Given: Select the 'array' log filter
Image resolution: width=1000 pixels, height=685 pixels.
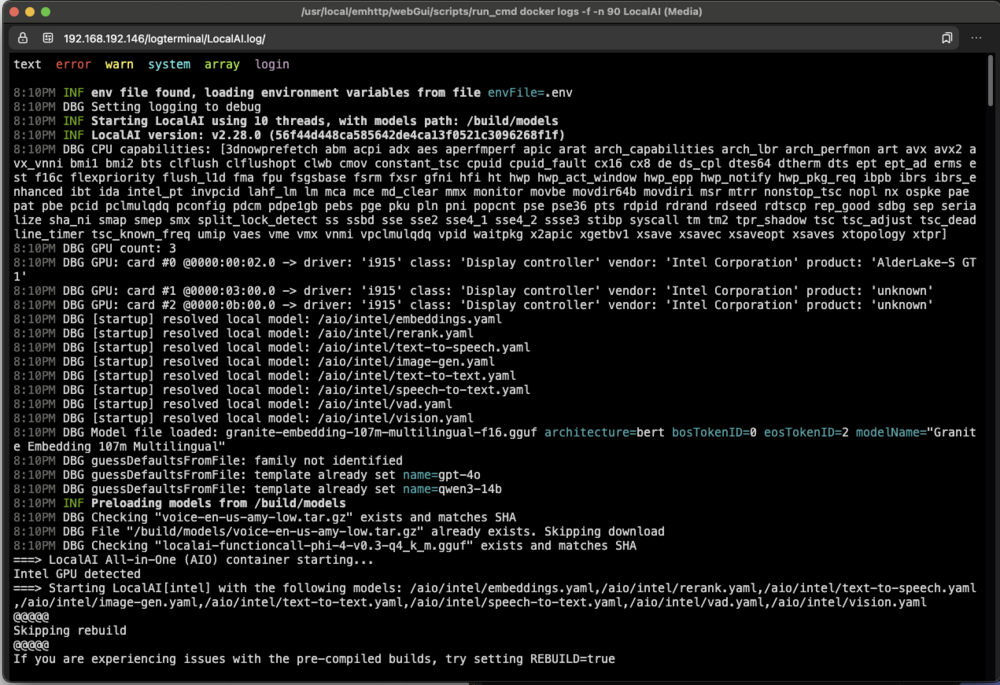Looking at the screenshot, I should [x=222, y=64].
